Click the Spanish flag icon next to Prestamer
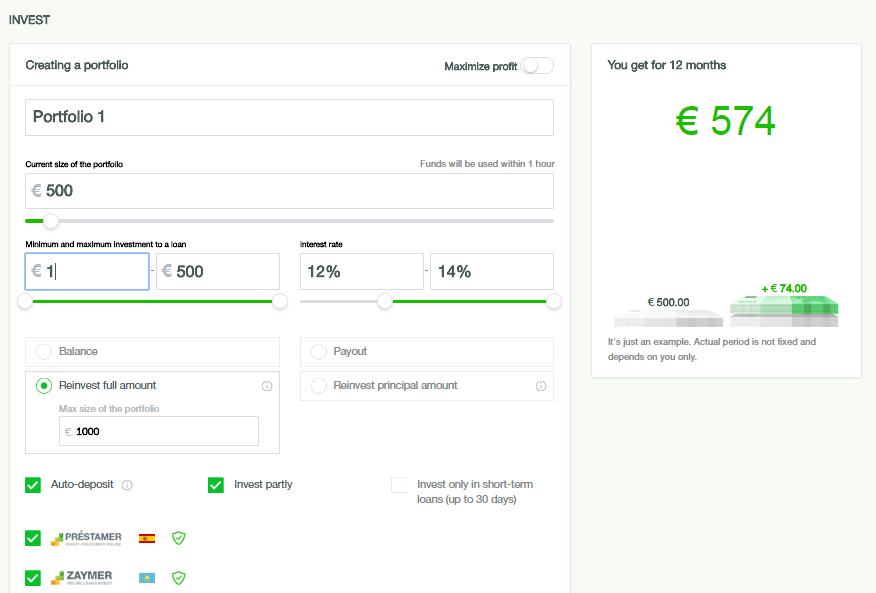Viewport: 876px width, 593px height. (147, 538)
